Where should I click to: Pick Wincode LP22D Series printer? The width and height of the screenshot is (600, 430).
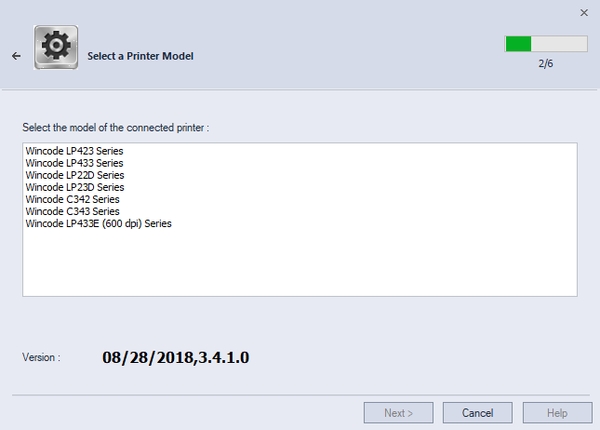click(x=74, y=175)
